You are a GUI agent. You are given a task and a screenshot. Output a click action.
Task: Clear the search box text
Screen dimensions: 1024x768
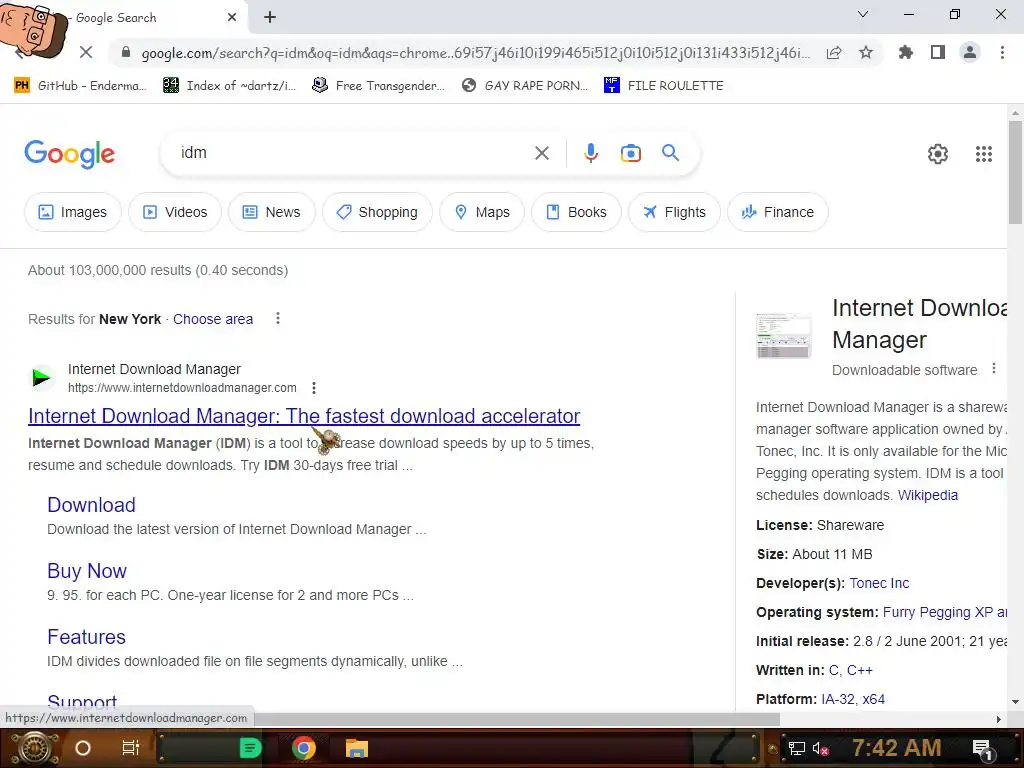[541, 153]
